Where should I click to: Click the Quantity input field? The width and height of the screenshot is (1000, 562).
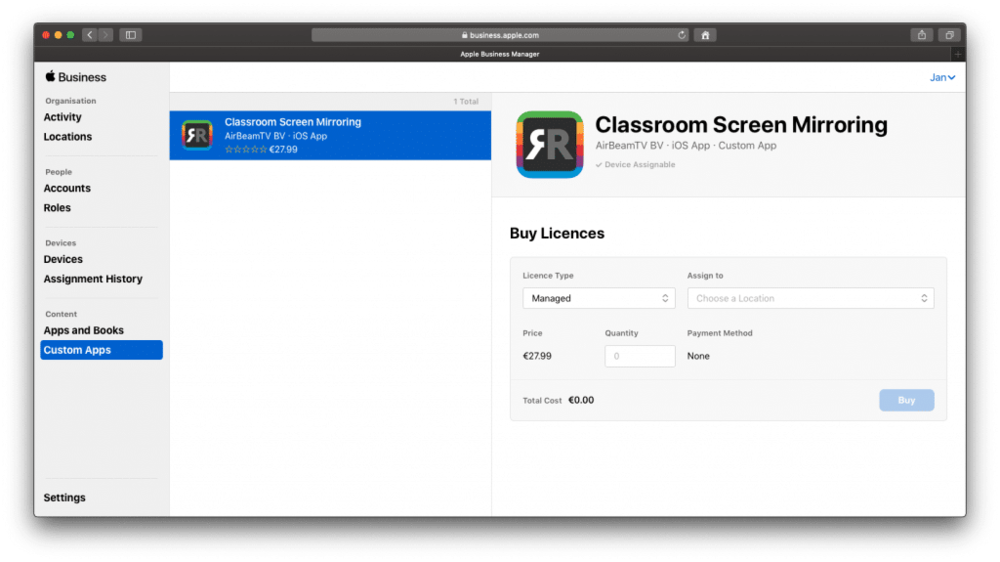click(x=640, y=356)
